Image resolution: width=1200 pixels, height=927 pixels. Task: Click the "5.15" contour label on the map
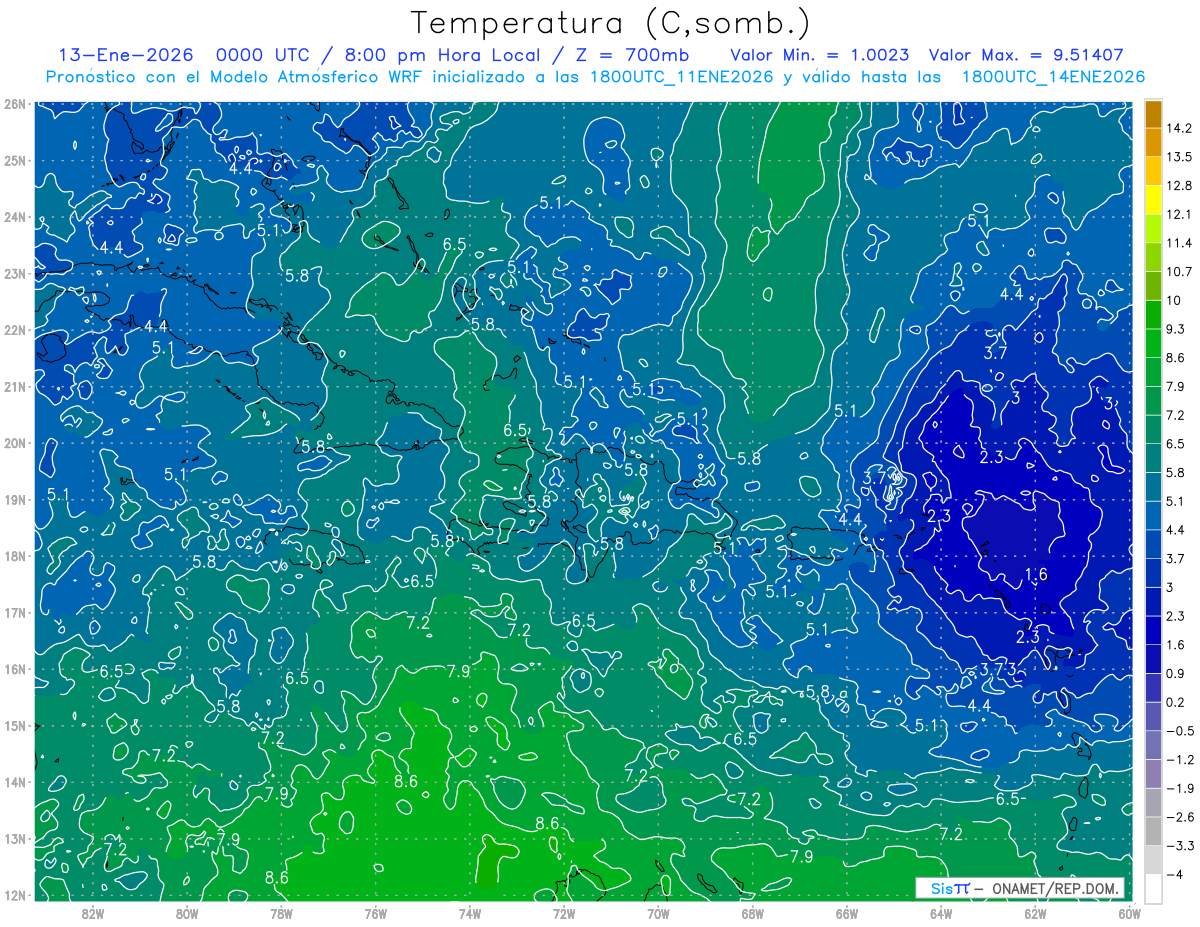coord(648,389)
